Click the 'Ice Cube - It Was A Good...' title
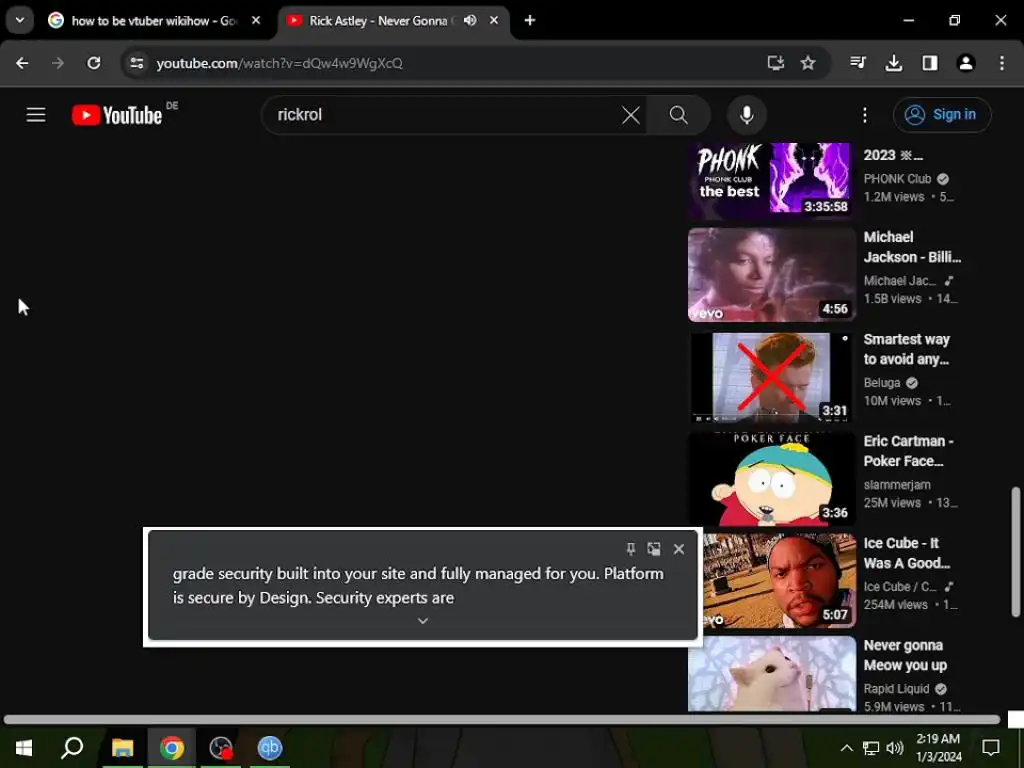1024x768 pixels. click(906, 552)
